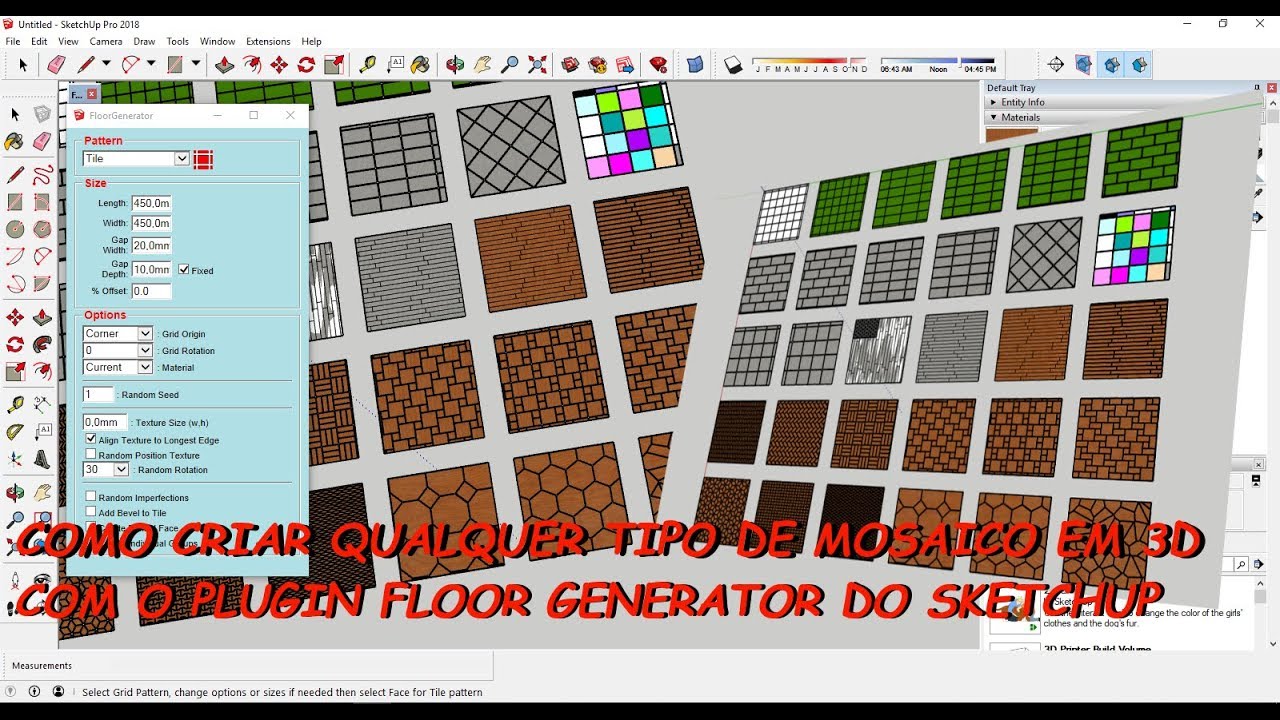Activate the Arc tool in top toolbar

coord(130,65)
